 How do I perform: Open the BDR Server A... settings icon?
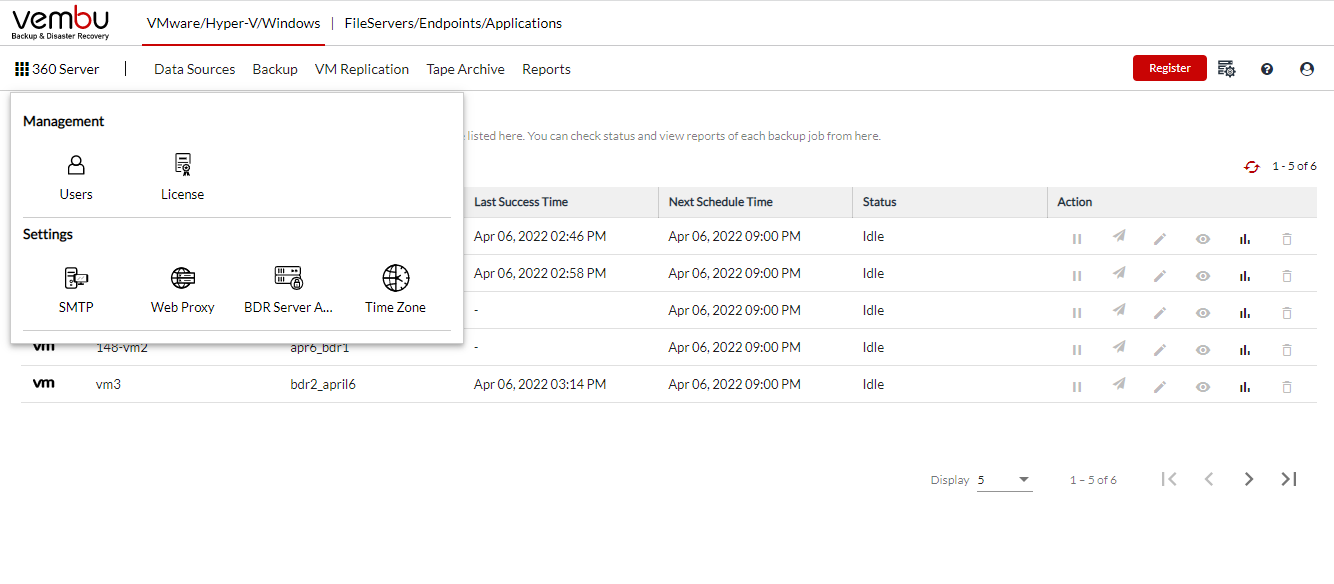tap(289, 278)
